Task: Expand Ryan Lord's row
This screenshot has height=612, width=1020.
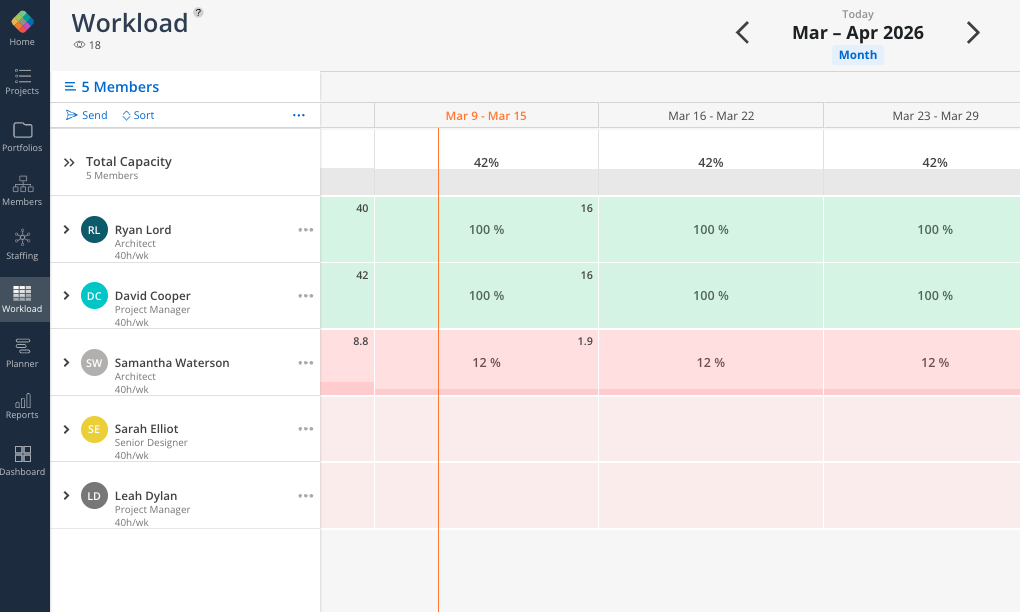Action: click(x=67, y=229)
